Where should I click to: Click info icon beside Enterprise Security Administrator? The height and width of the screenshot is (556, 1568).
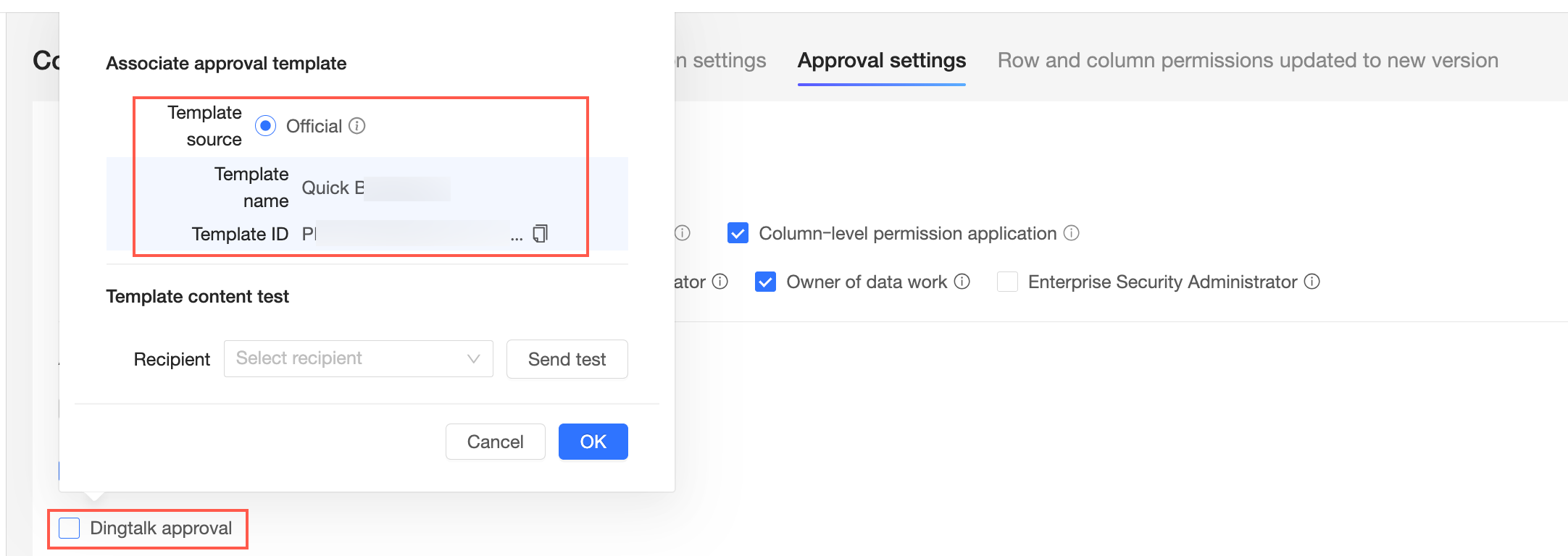(x=1312, y=282)
